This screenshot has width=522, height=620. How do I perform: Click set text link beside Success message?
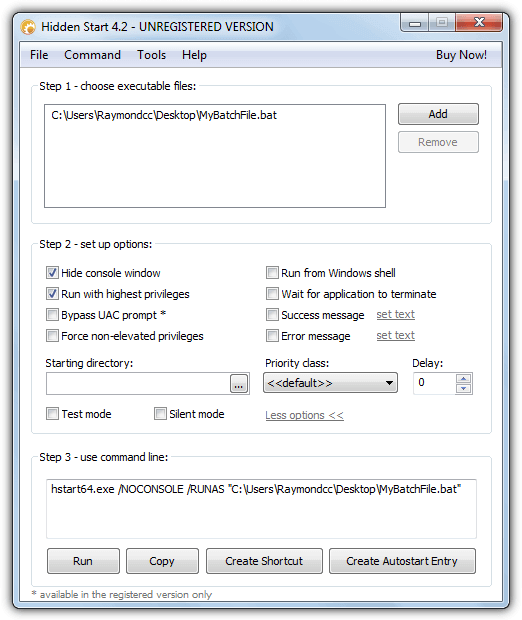pyautogui.click(x=395, y=314)
